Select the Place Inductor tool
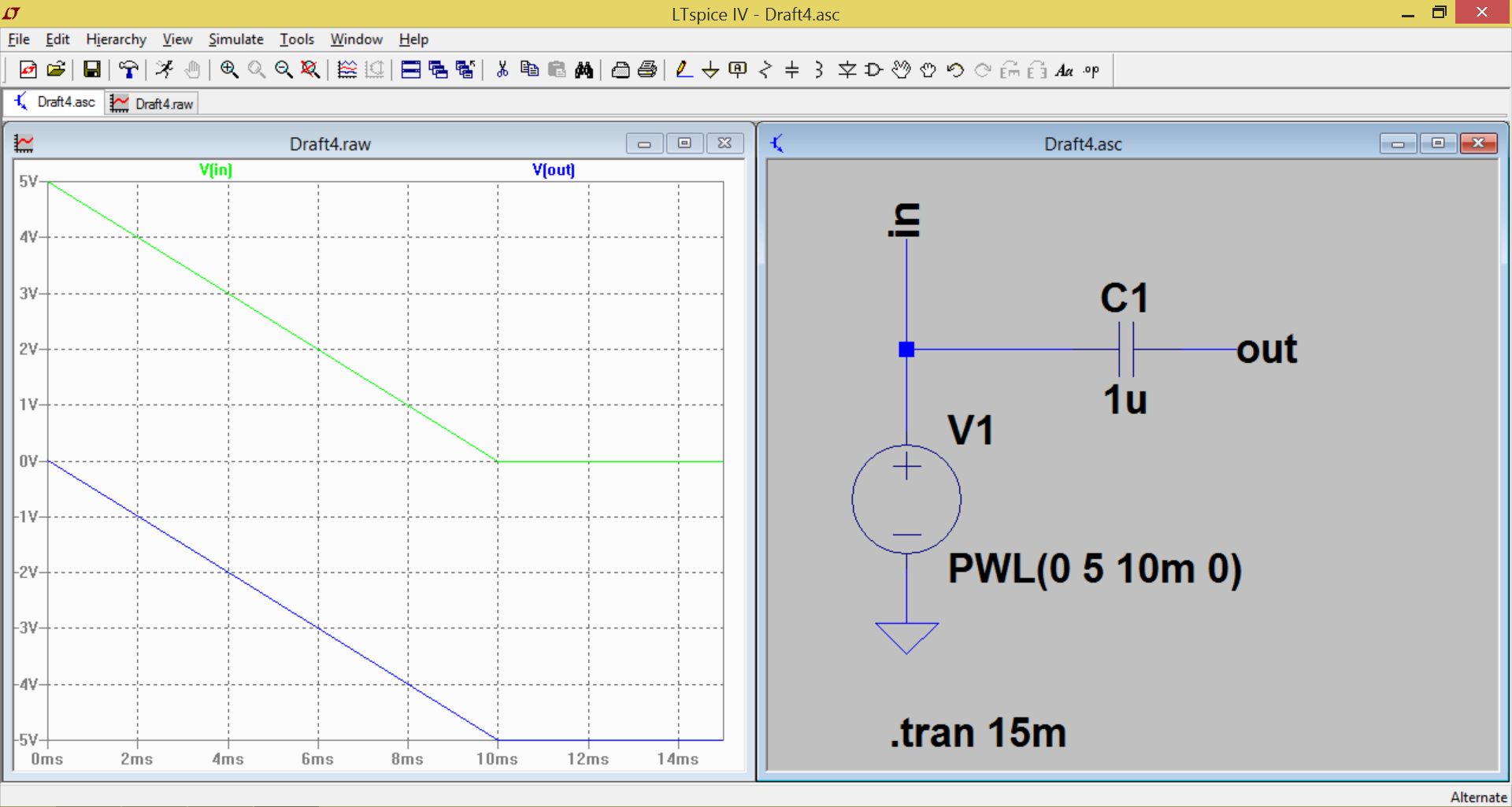The image size is (1512, 807). pyautogui.click(x=819, y=70)
